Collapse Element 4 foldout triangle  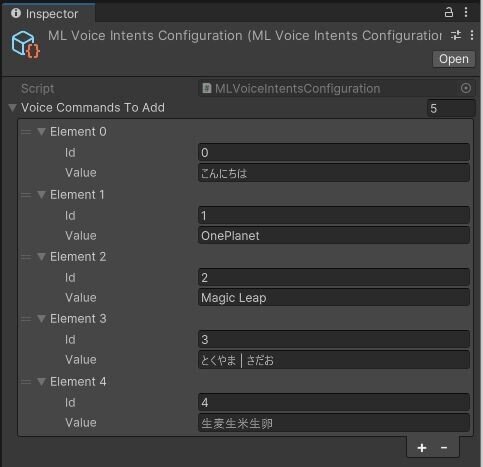coord(41,382)
